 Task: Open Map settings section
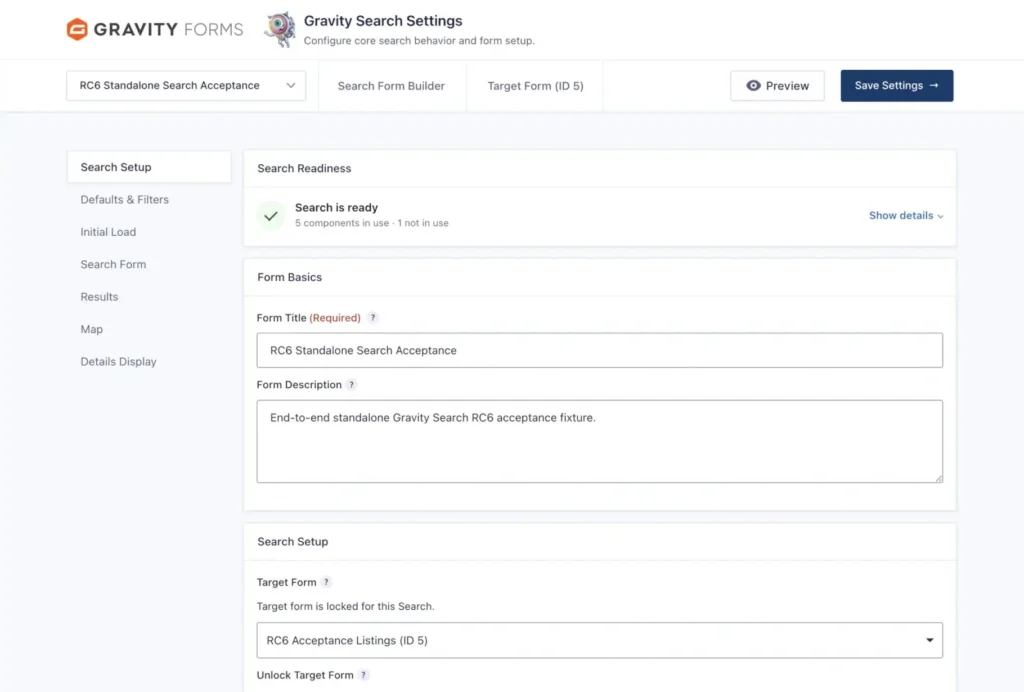tap(91, 329)
